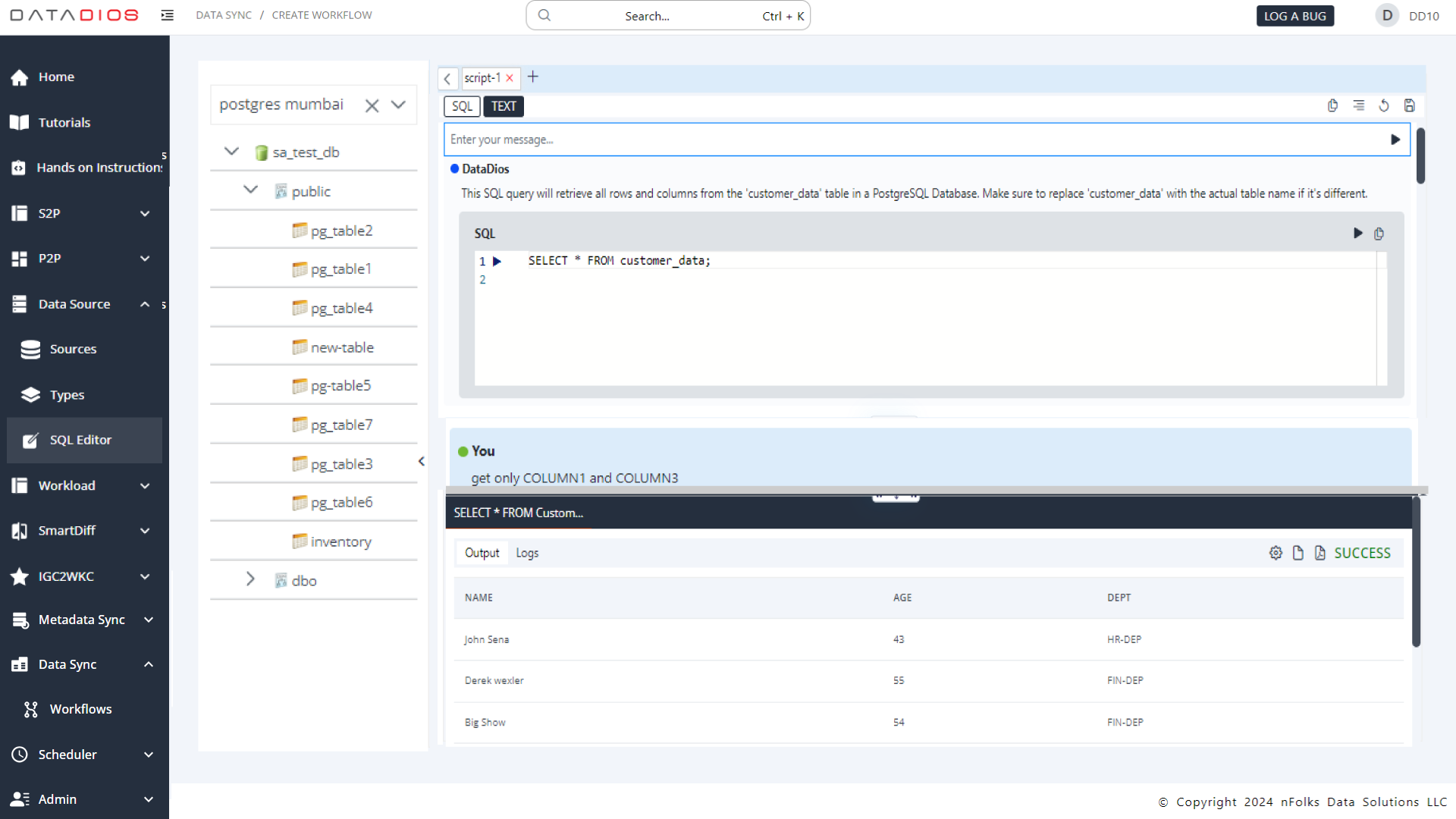1456x819 pixels.
Task: Click the LOG A BUG button
Action: [1294, 16]
